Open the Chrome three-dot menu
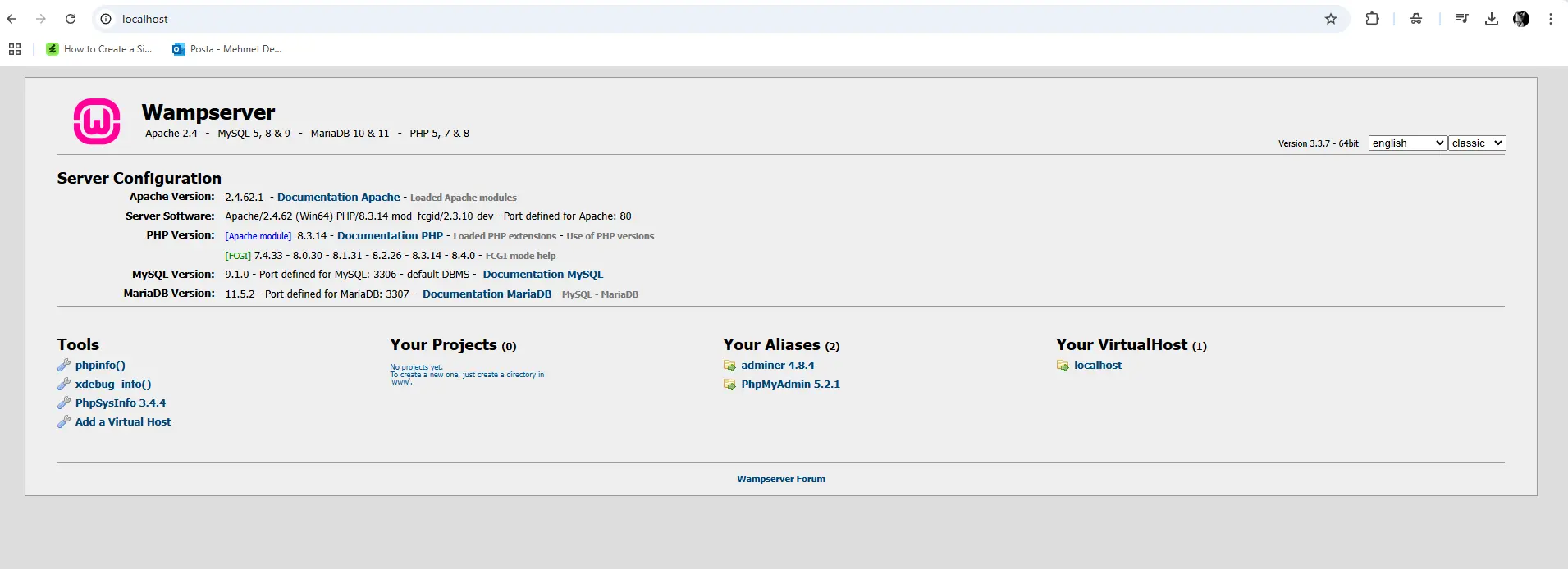 pos(1550,19)
